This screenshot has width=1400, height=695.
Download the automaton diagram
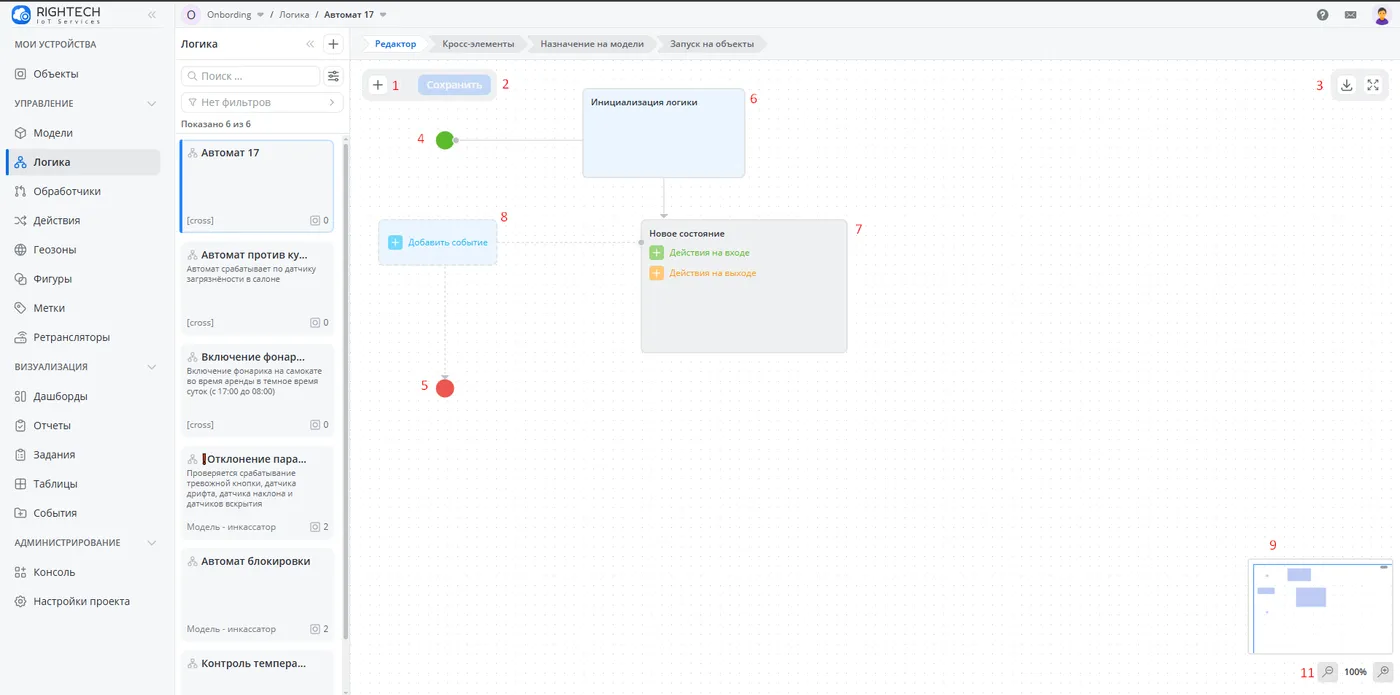coord(1346,85)
